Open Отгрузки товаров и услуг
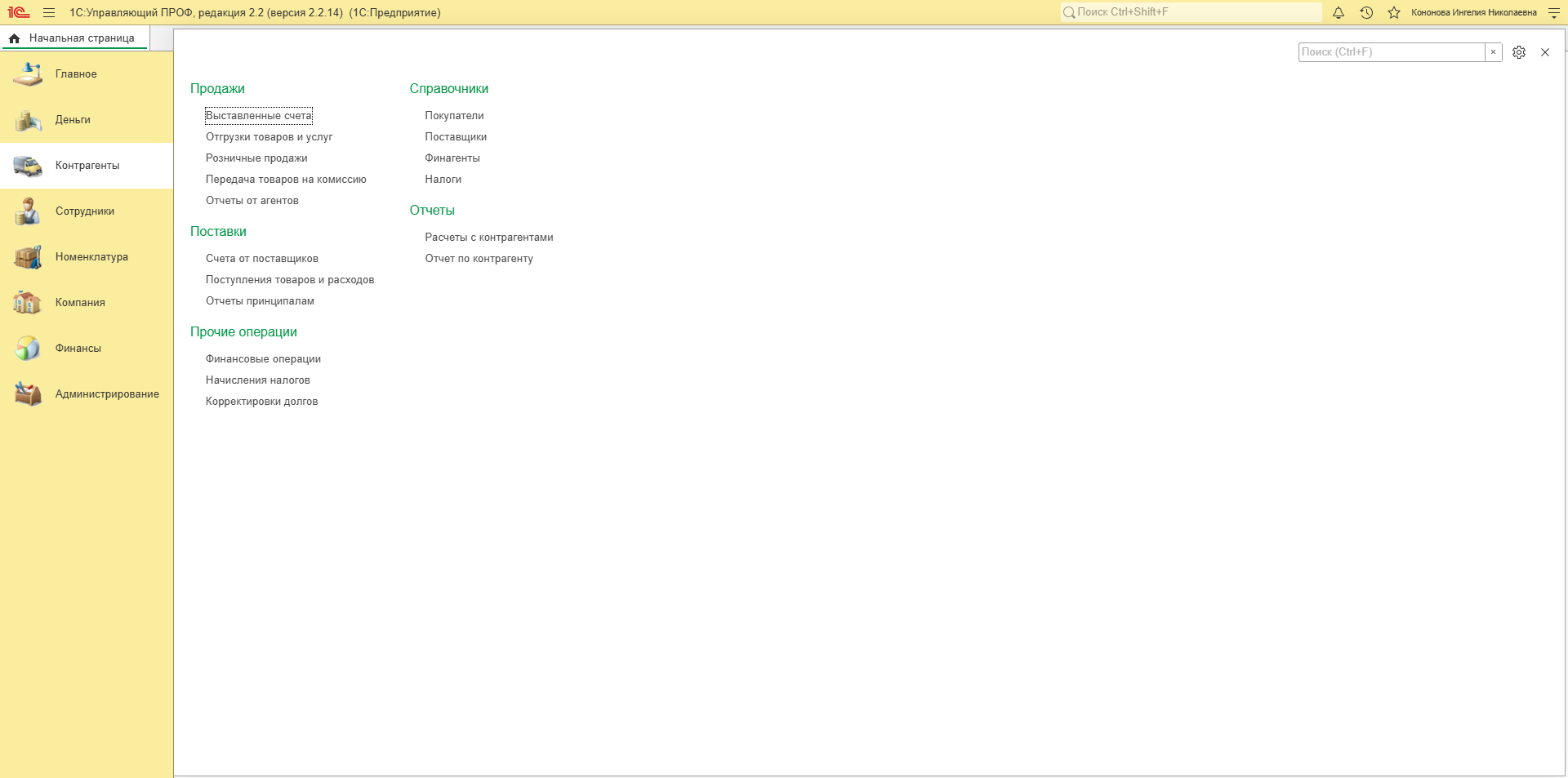This screenshot has height=778, width=1568. [269, 137]
